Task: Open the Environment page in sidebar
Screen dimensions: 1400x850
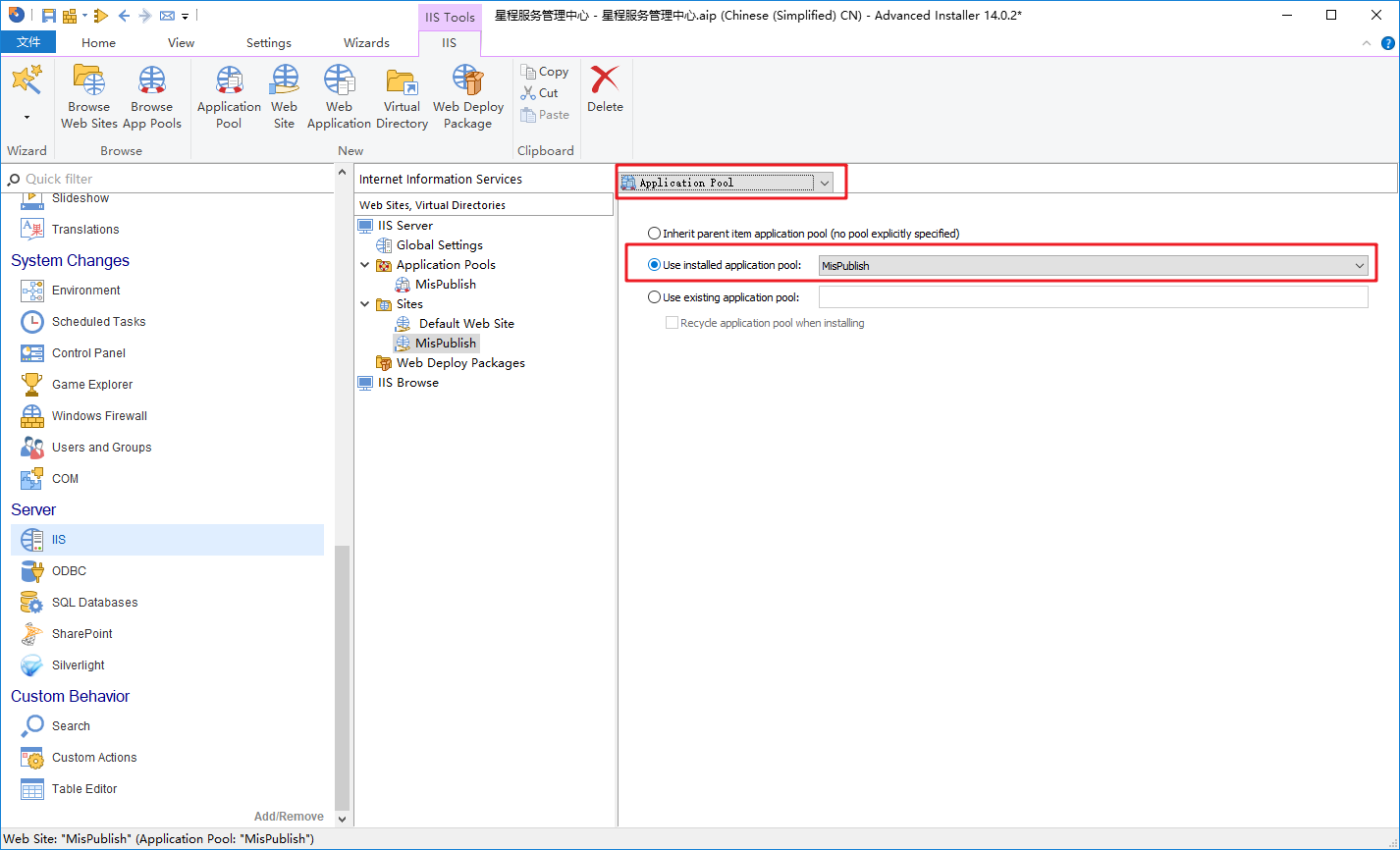Action: click(86, 291)
